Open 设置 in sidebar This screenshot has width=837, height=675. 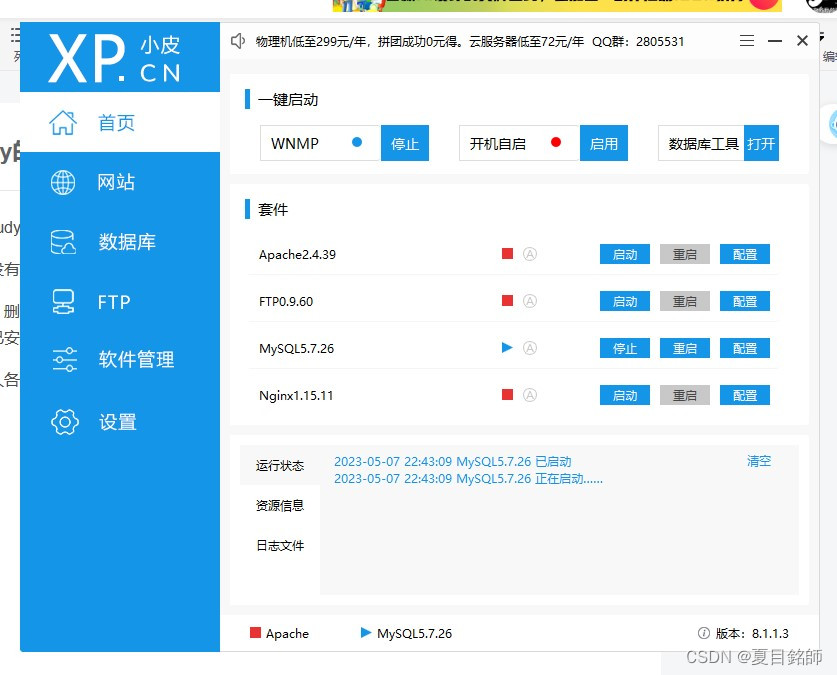120,422
